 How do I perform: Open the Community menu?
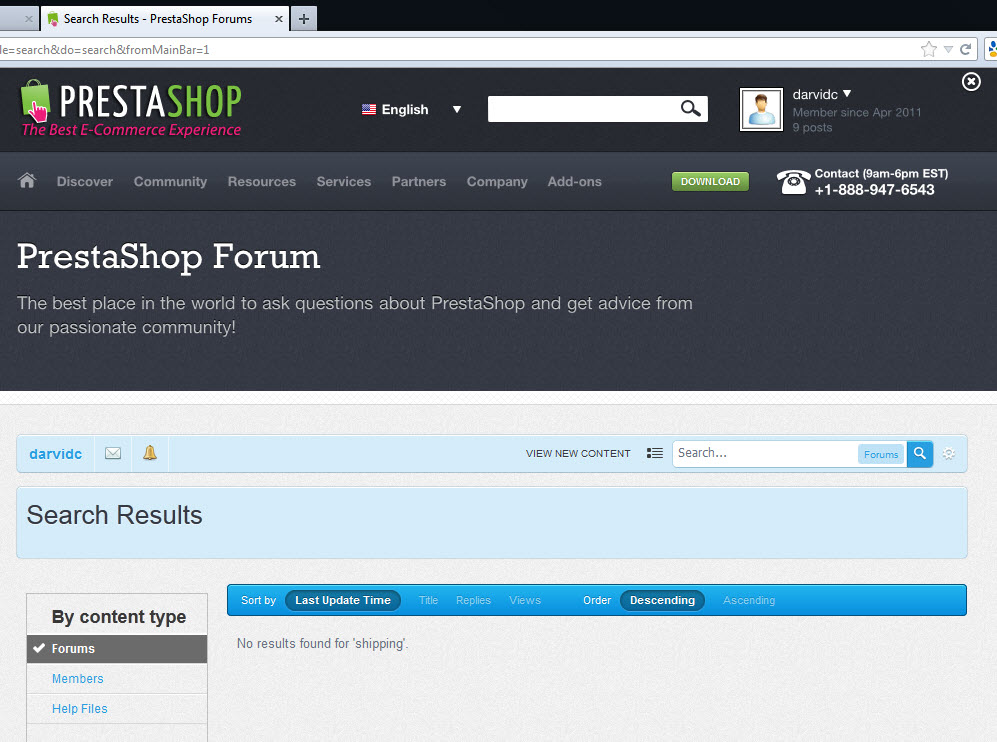click(x=170, y=181)
